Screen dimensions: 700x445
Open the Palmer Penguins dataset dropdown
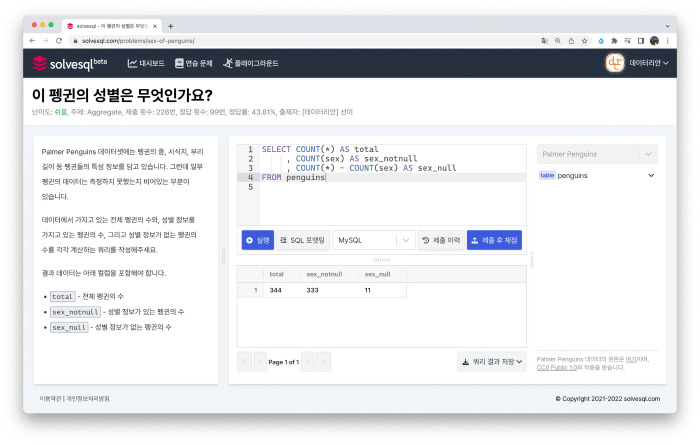coord(597,154)
